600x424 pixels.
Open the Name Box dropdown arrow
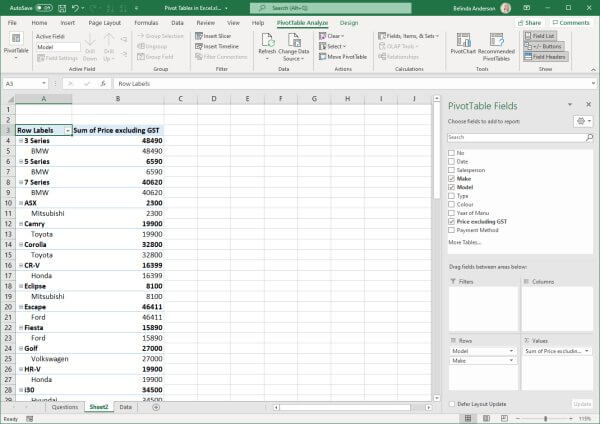click(44, 83)
